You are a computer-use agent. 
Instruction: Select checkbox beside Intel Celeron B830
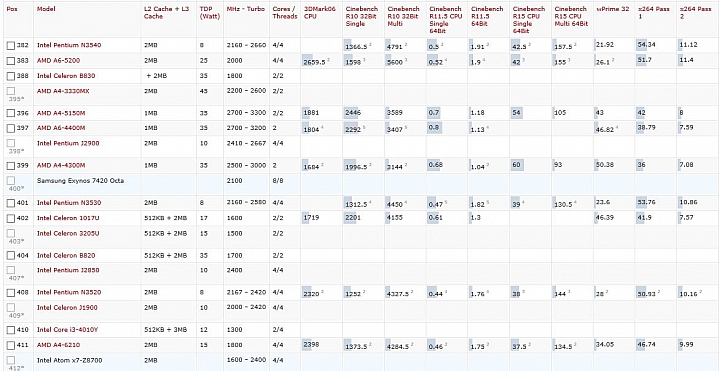pos(11,76)
